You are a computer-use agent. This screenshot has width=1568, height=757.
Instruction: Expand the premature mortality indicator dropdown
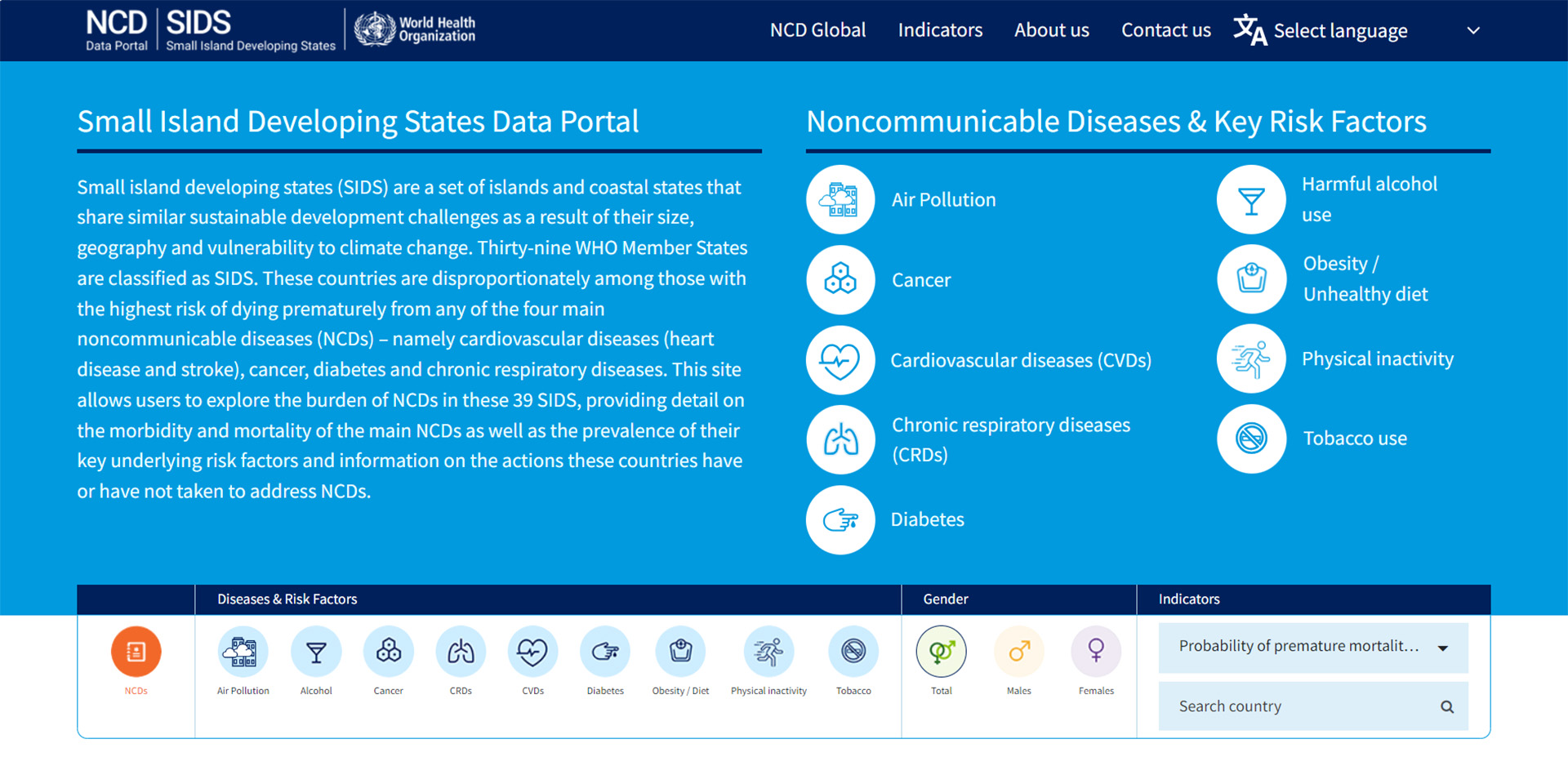[x=1312, y=648]
